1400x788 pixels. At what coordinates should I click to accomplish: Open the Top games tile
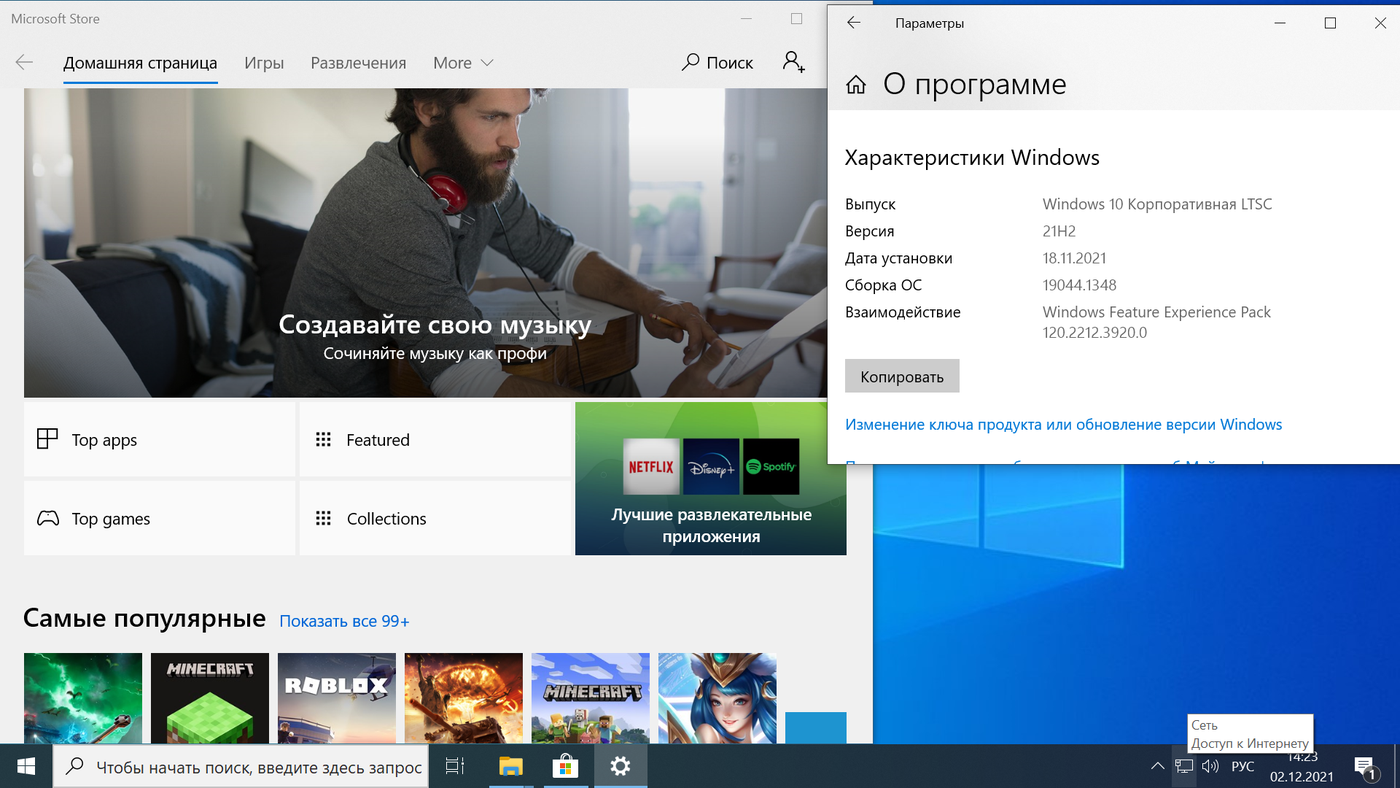click(x=159, y=518)
